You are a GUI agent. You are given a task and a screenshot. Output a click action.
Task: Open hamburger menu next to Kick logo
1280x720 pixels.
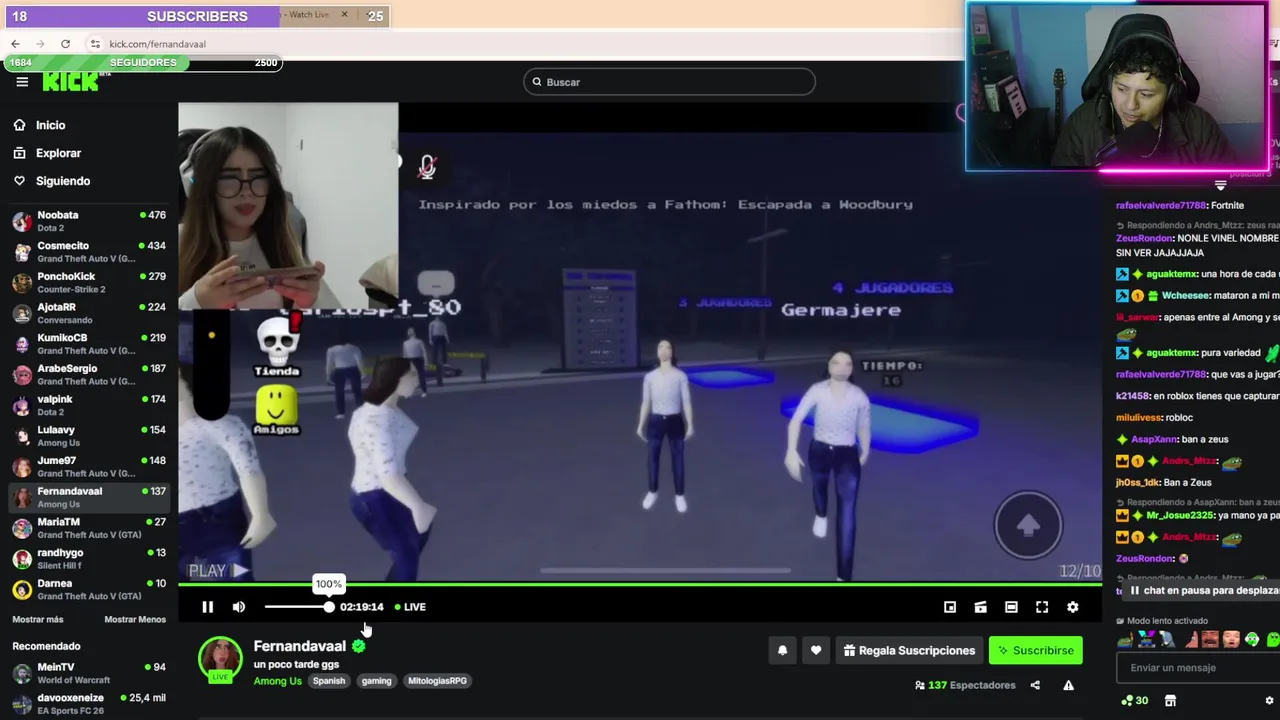pos(22,82)
